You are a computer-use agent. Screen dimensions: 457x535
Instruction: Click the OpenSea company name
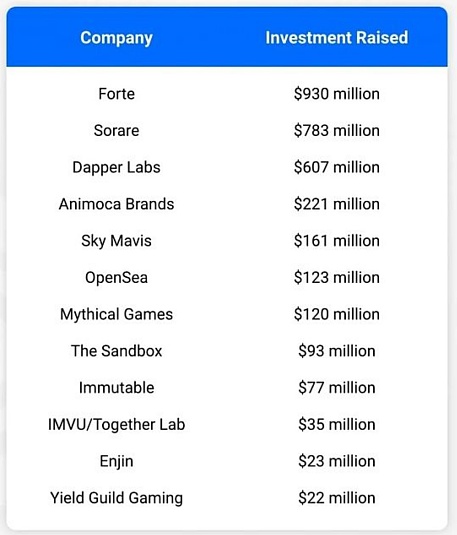116,278
